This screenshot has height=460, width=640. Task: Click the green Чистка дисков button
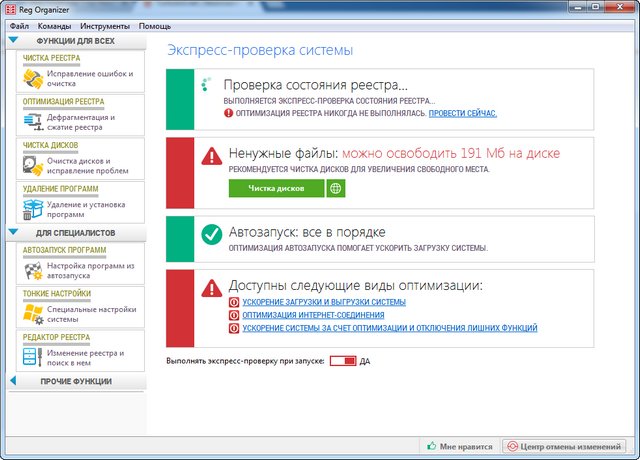point(276,188)
